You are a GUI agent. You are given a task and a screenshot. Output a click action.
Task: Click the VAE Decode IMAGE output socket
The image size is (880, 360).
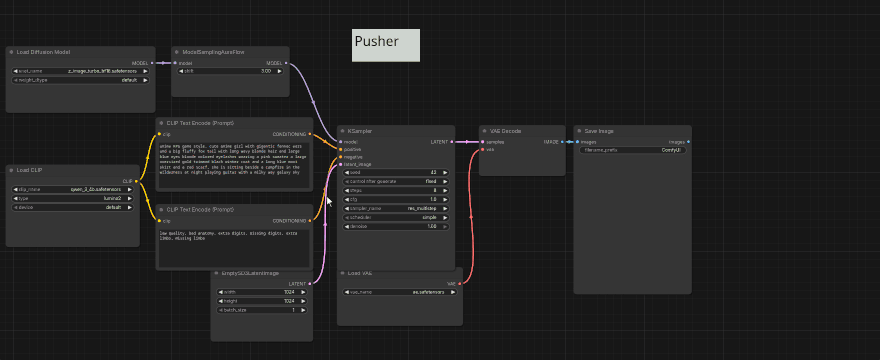point(562,142)
